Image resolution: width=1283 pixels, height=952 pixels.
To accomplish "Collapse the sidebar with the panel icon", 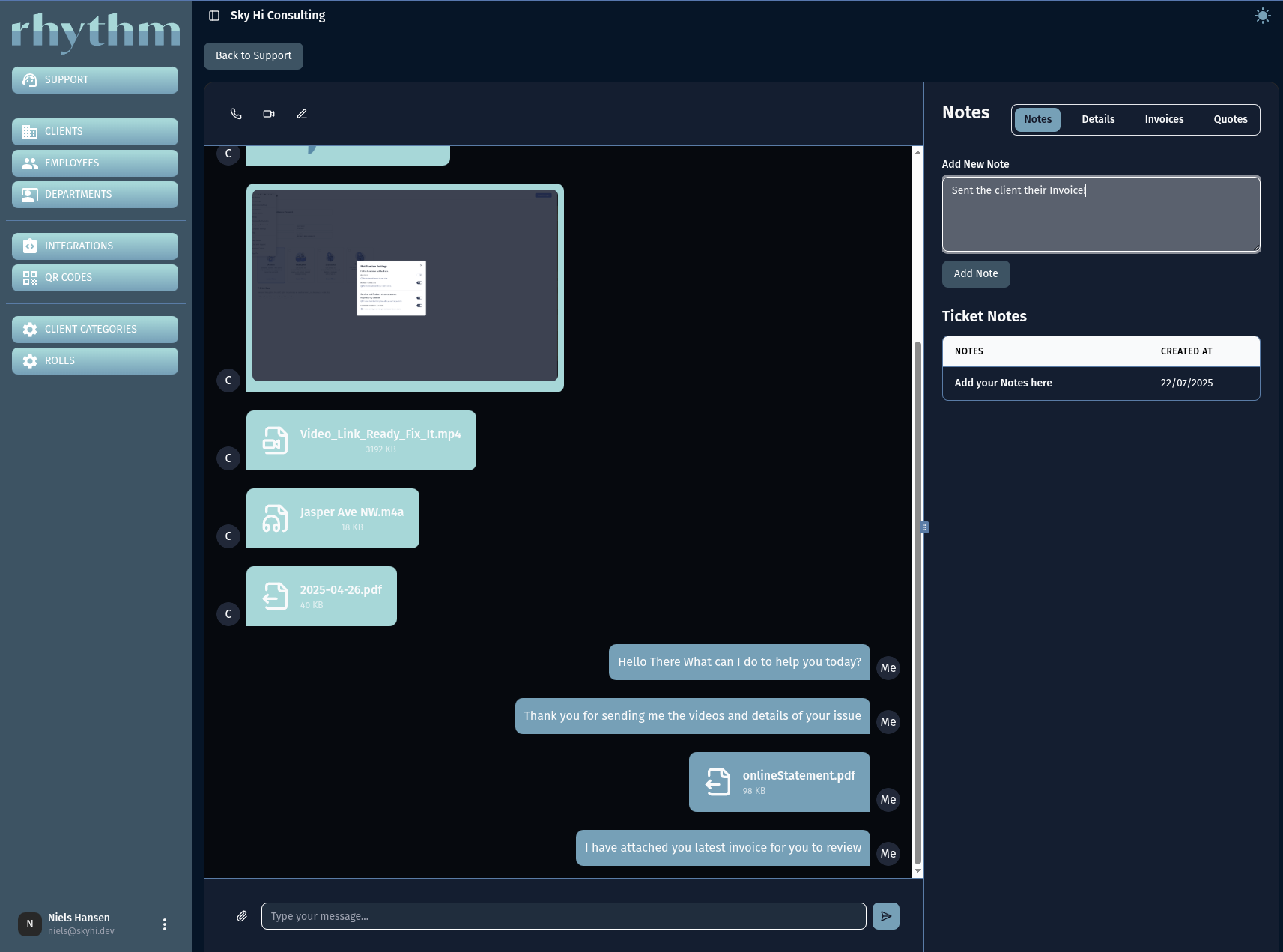I will [215, 15].
